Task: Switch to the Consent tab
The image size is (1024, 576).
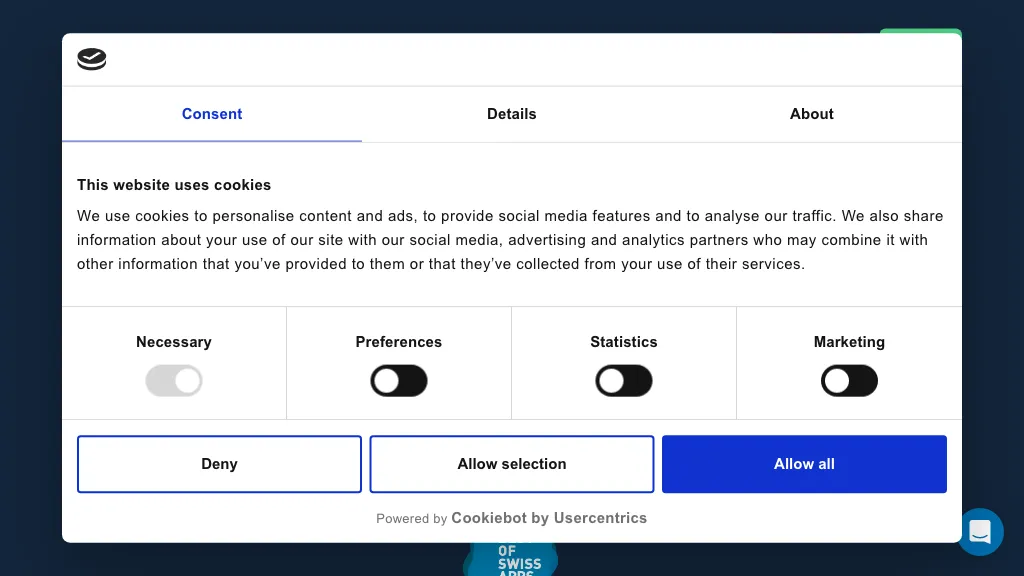Action: pos(212,114)
